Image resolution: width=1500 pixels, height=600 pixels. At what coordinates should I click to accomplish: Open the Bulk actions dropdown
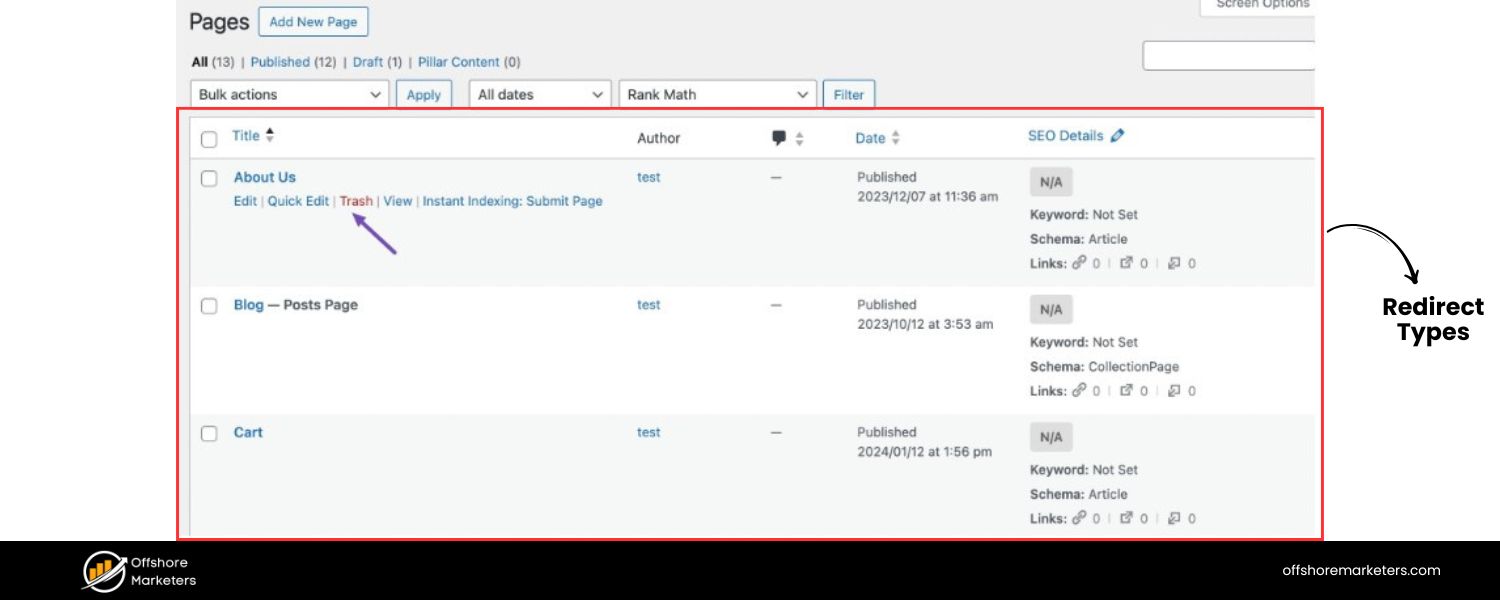[289, 94]
